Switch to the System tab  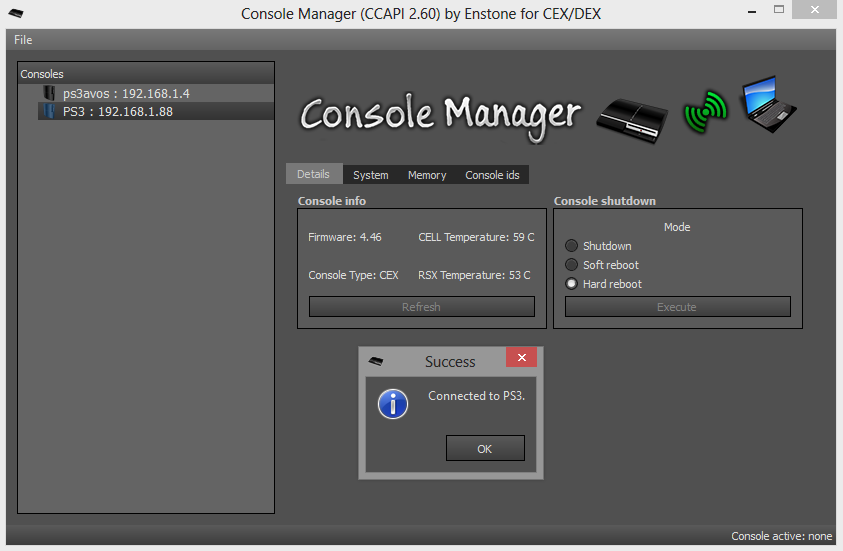click(x=370, y=175)
